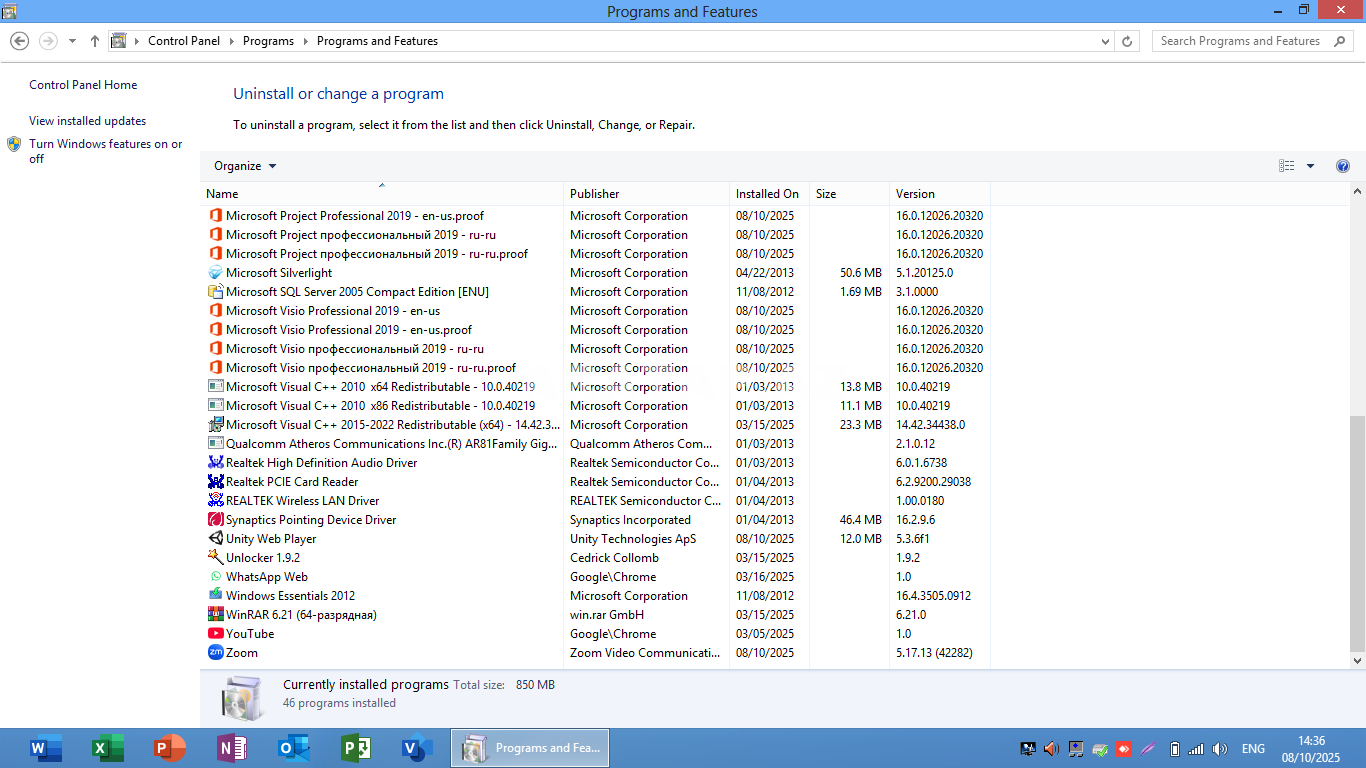
Task: Click Control Panel in the breadcrumb
Action: tap(183, 41)
